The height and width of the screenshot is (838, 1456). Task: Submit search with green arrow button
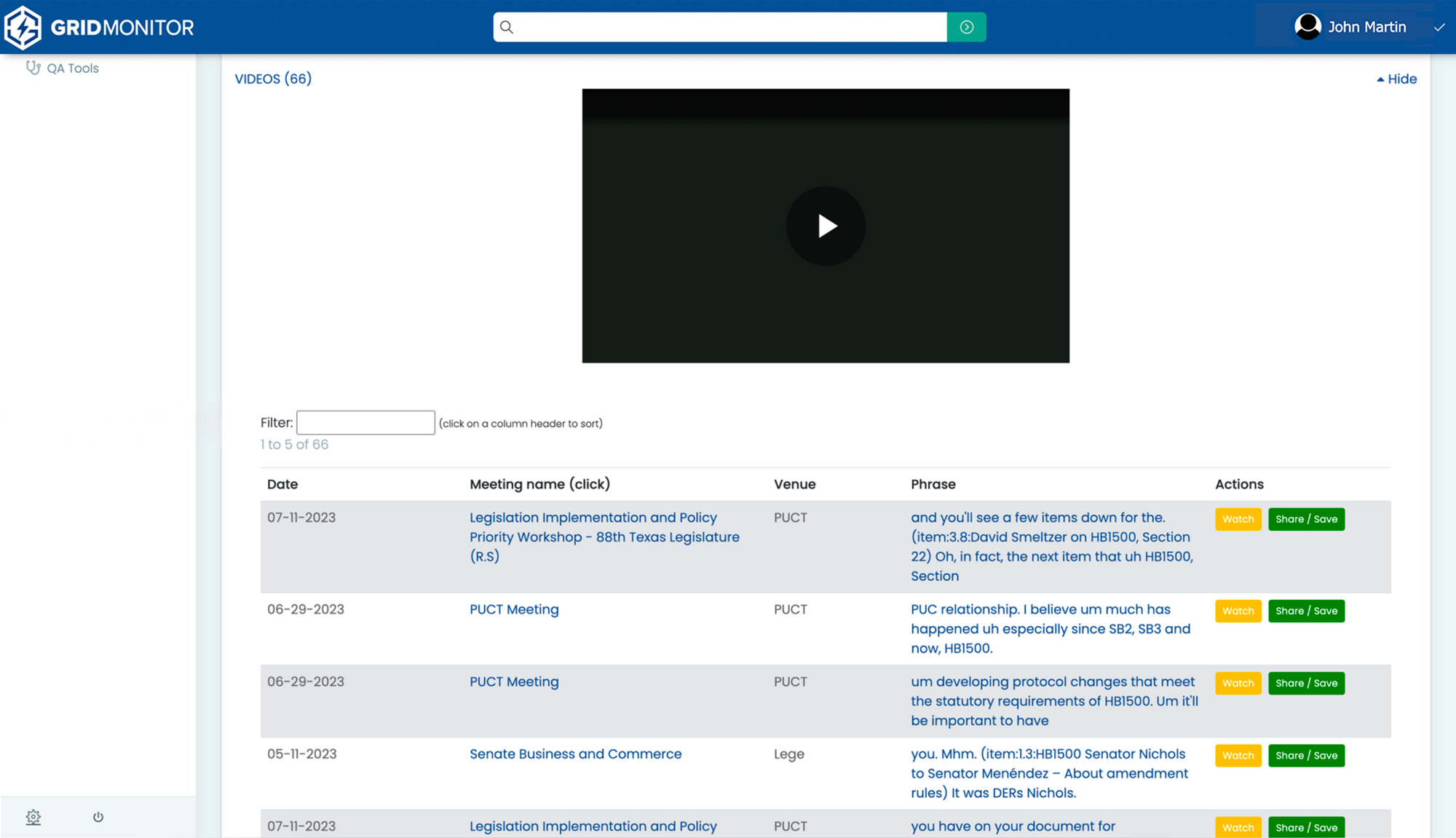(x=966, y=27)
